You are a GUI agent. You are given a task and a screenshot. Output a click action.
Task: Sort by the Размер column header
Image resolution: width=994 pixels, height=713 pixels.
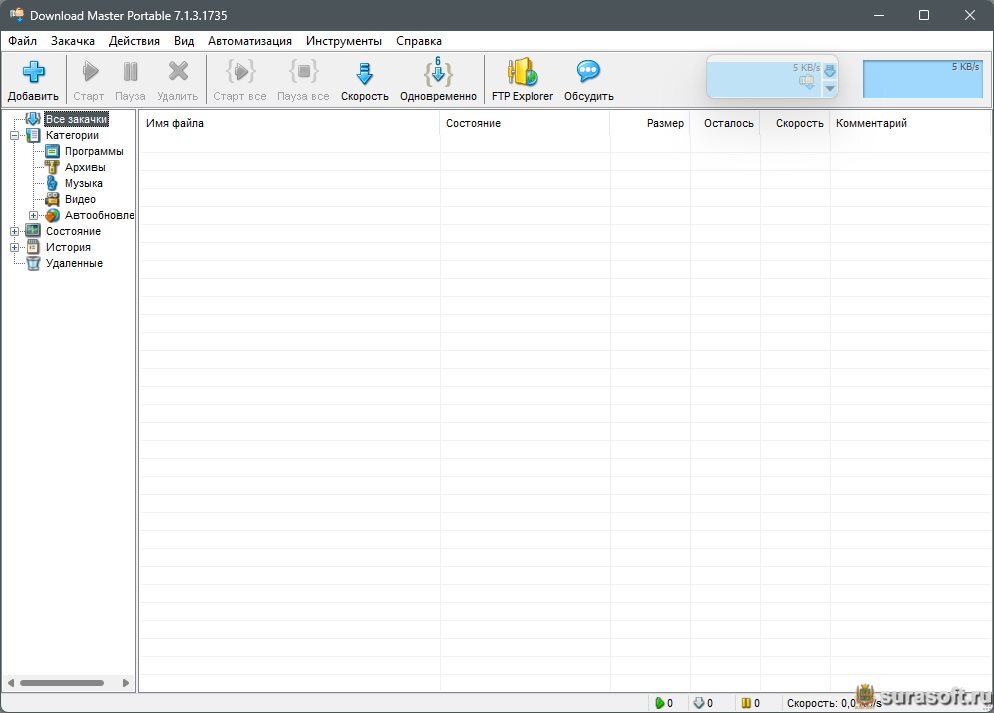click(x=664, y=123)
